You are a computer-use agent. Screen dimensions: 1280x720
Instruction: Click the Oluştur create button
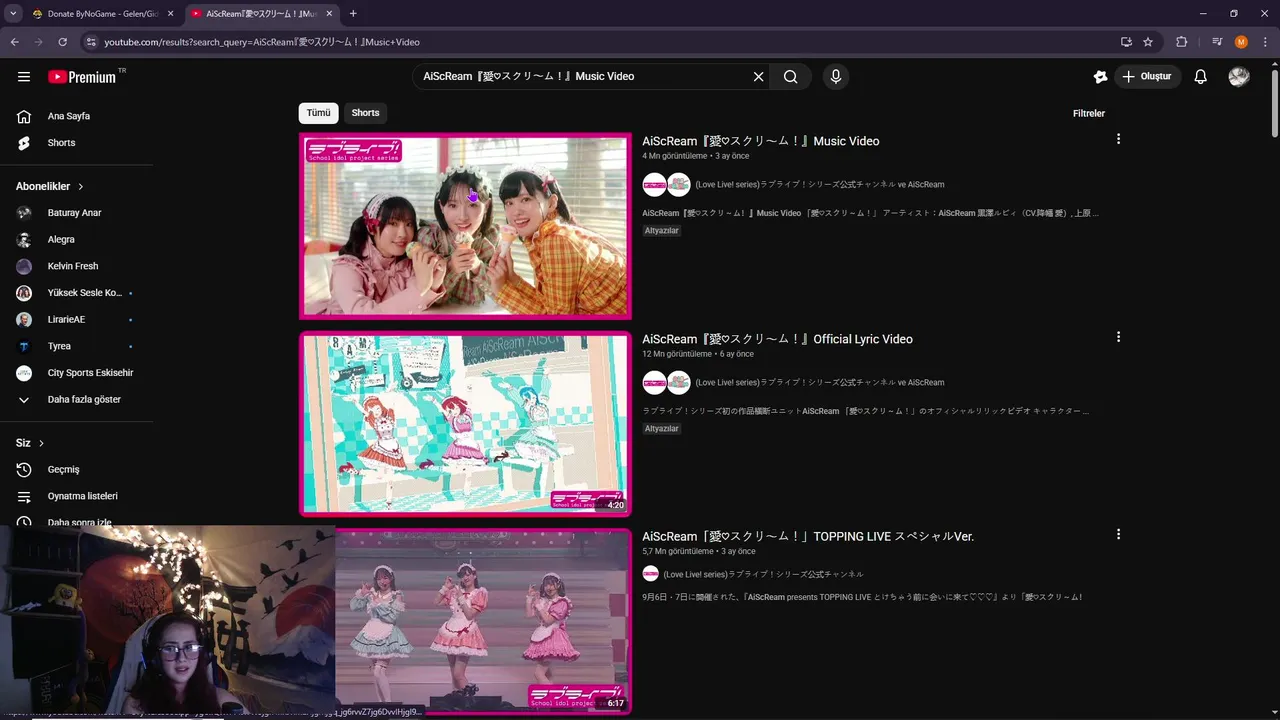[1148, 77]
